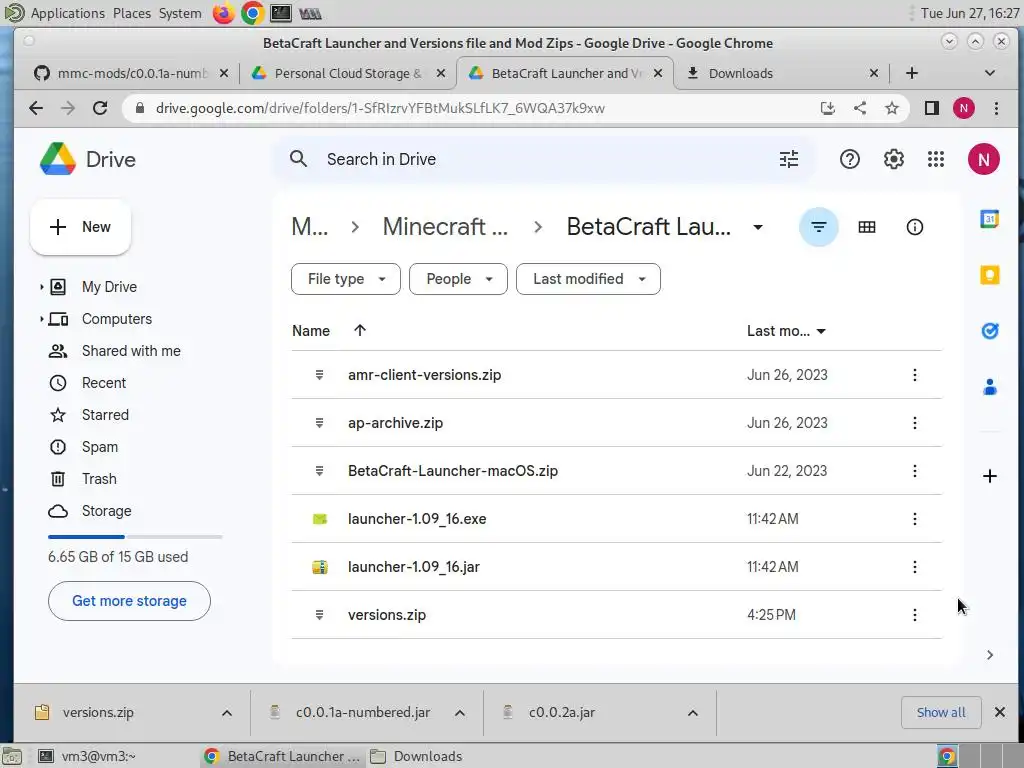
Task: Select BetaCraft-Launcher-macOS.zip file row
Action: 616,471
